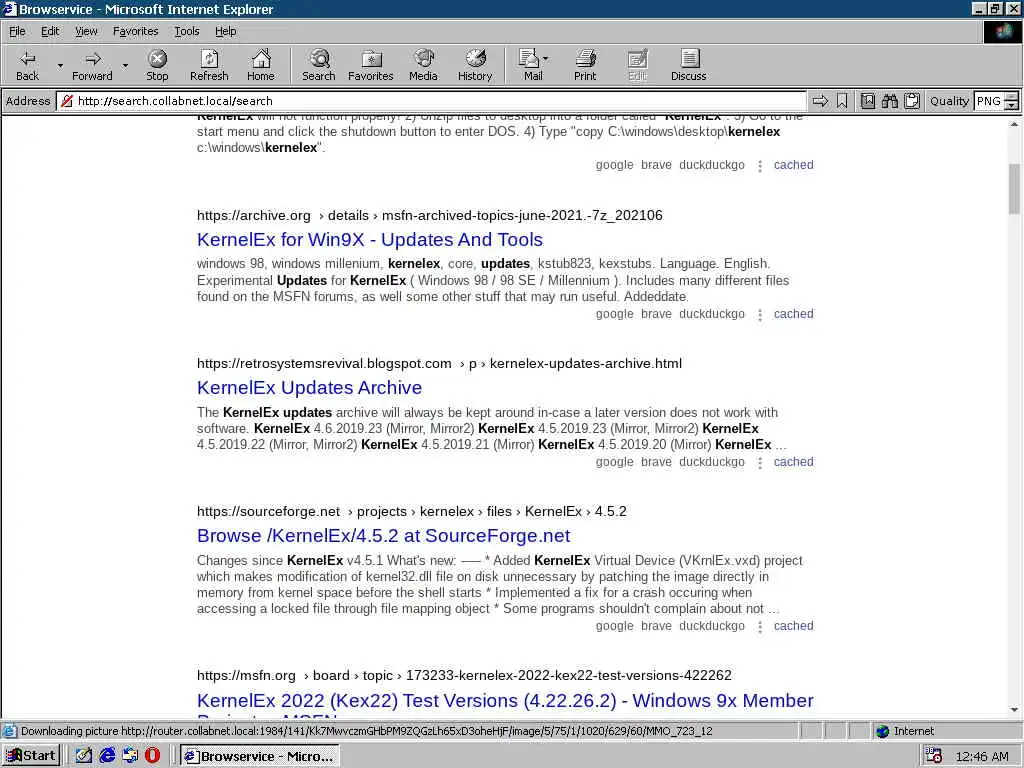Open the Edit menu
Image resolution: width=1024 pixels, height=768 pixels.
(x=50, y=31)
